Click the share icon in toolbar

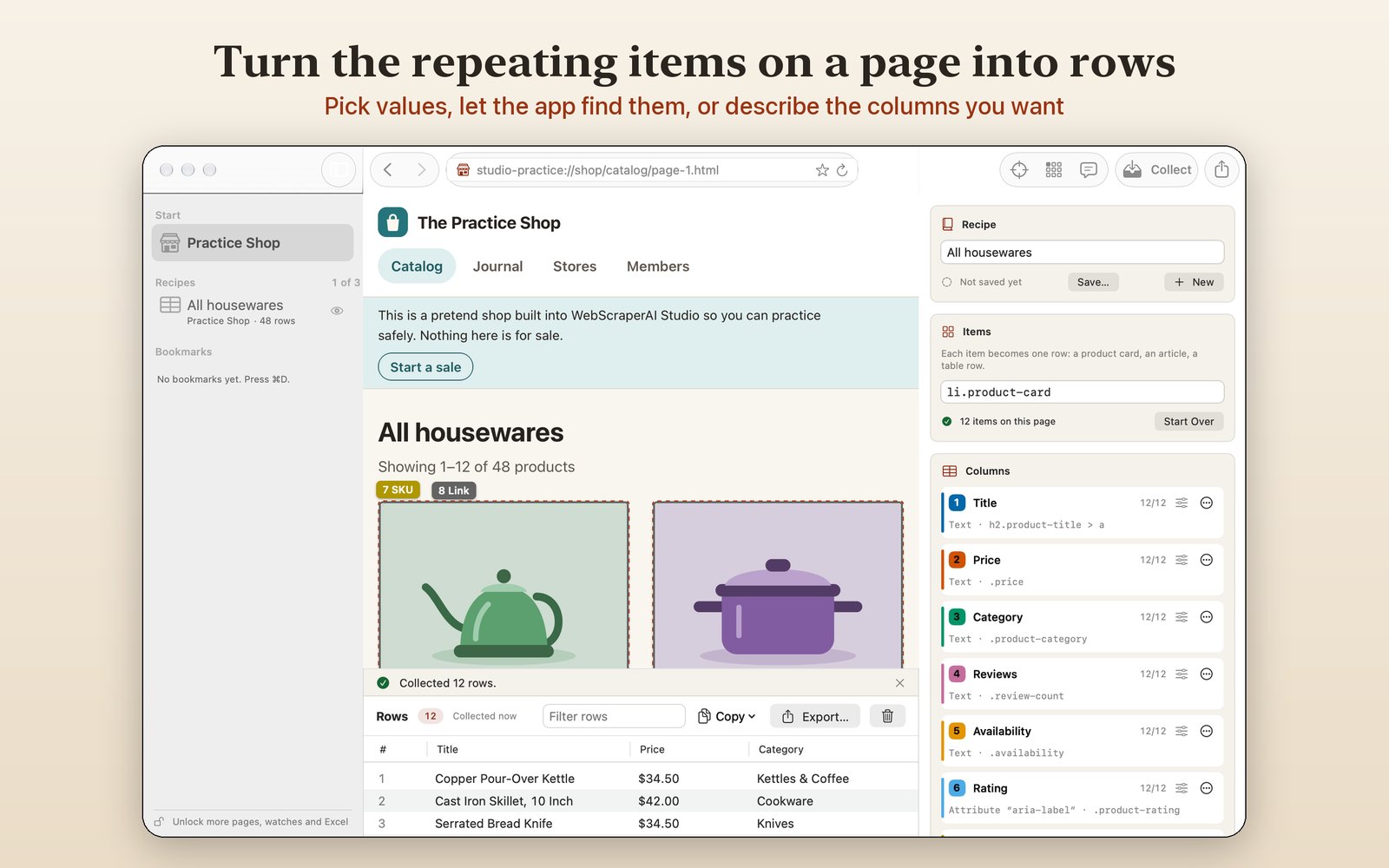[1221, 169]
